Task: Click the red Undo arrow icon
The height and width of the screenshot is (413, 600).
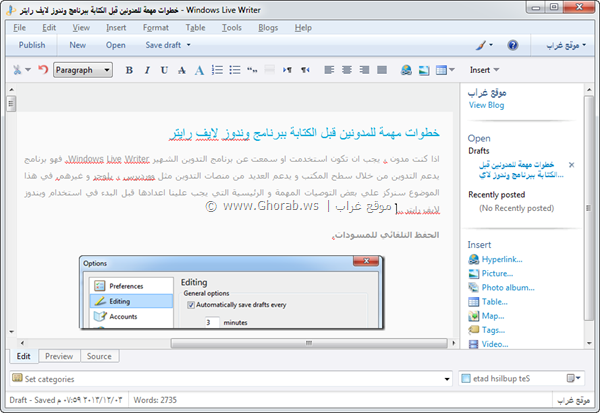Action: [43, 70]
